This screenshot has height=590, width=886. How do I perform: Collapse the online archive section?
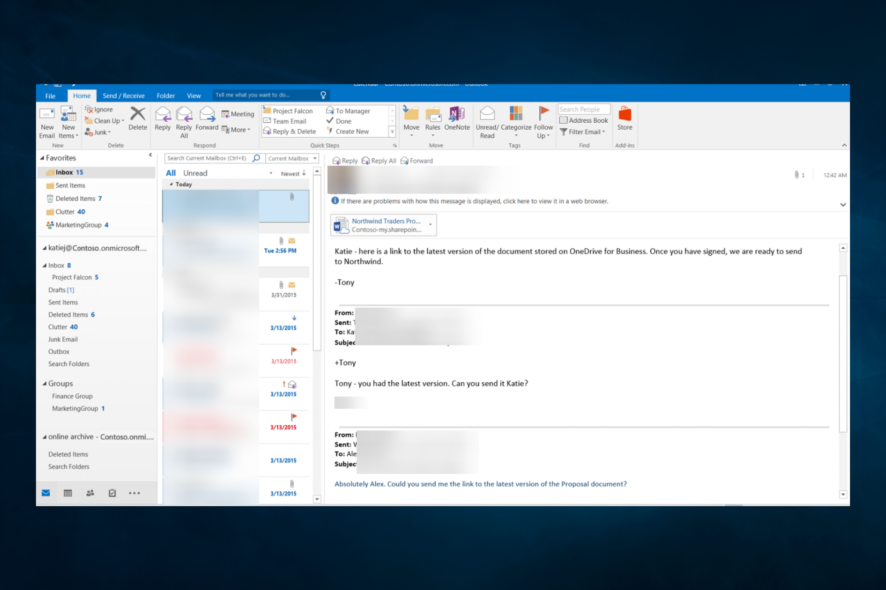(x=44, y=437)
